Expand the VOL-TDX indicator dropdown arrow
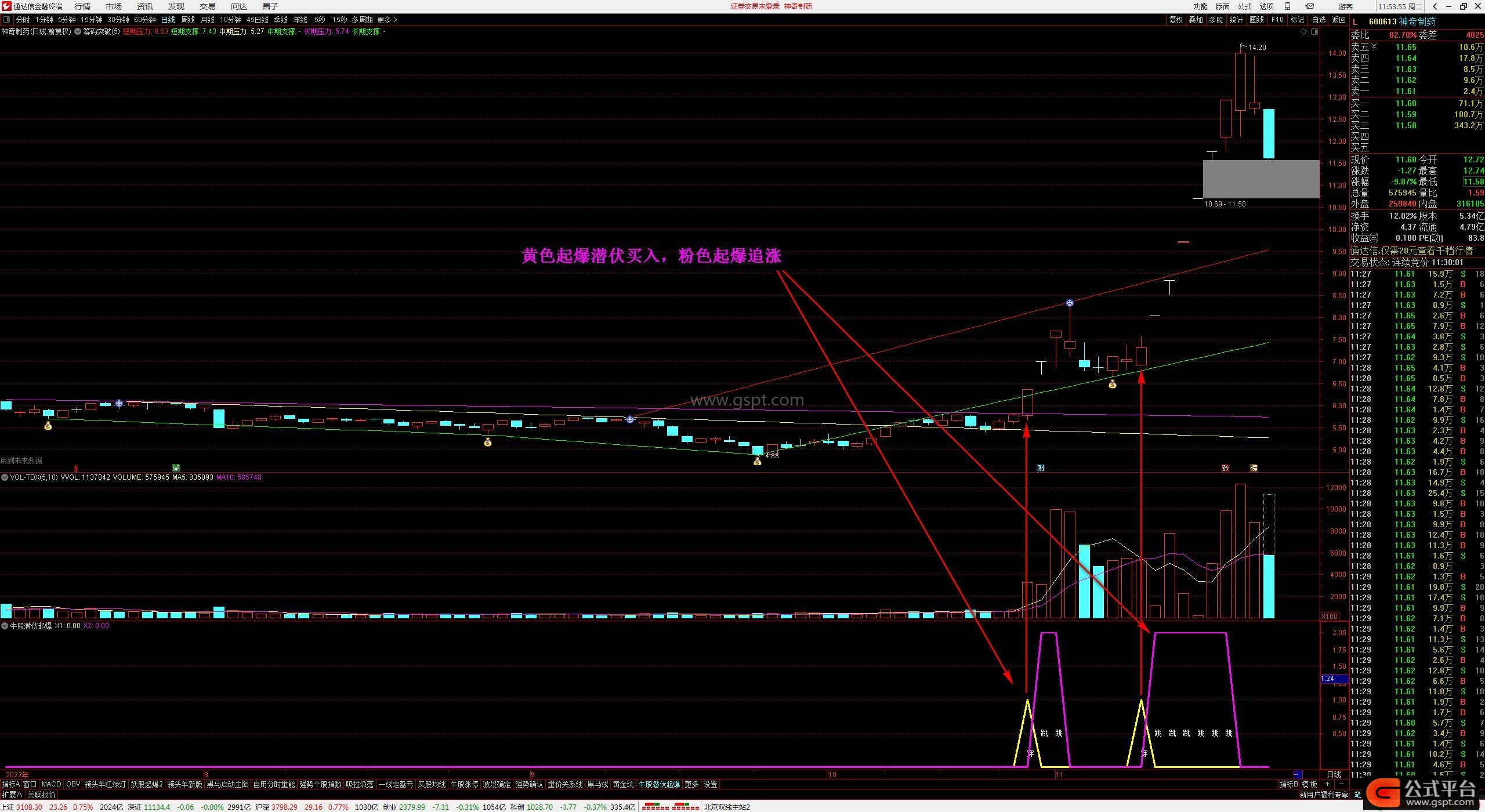This screenshot has height=812, width=1485. (x=5, y=477)
